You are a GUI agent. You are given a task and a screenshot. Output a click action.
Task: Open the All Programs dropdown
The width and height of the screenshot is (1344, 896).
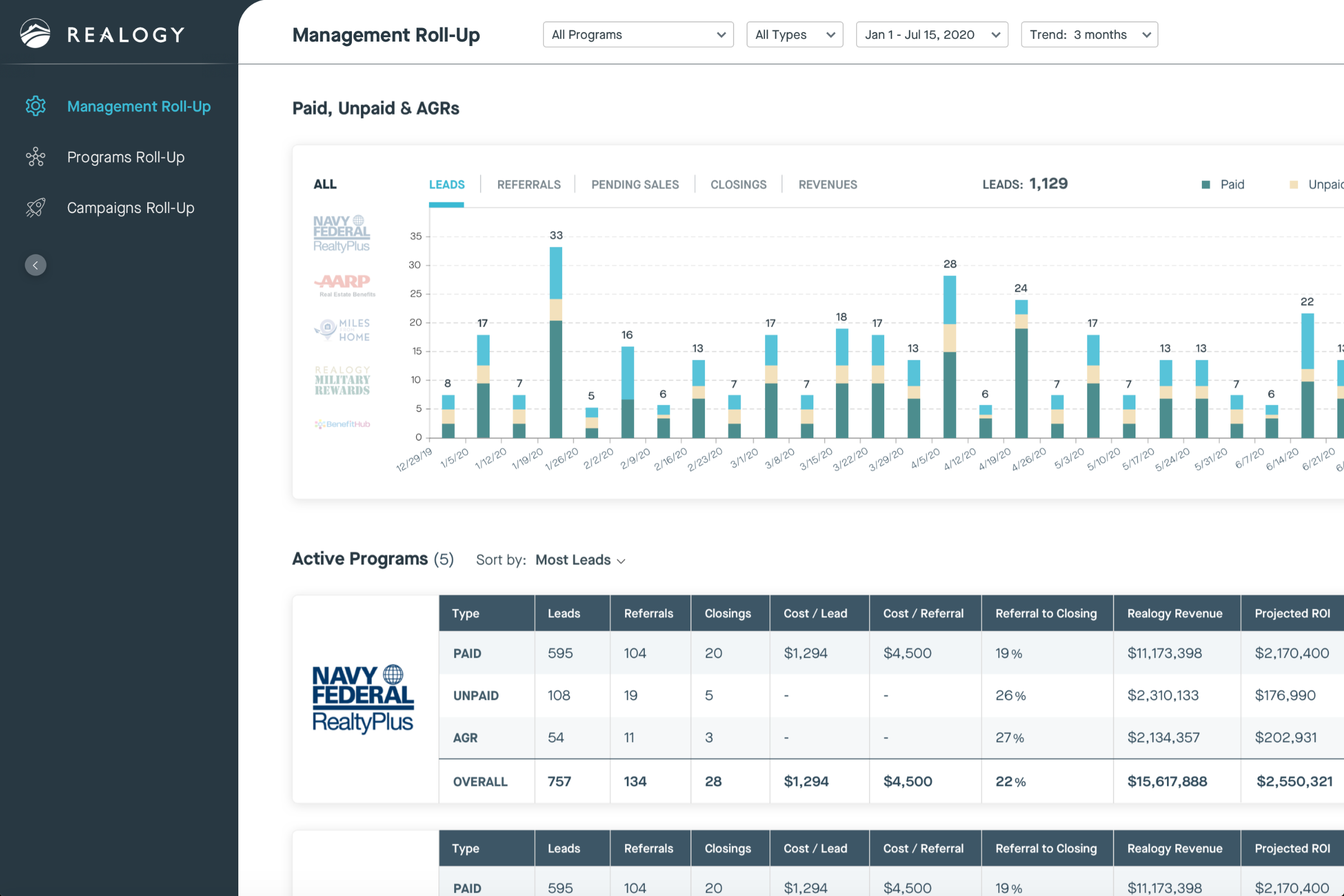pos(638,35)
